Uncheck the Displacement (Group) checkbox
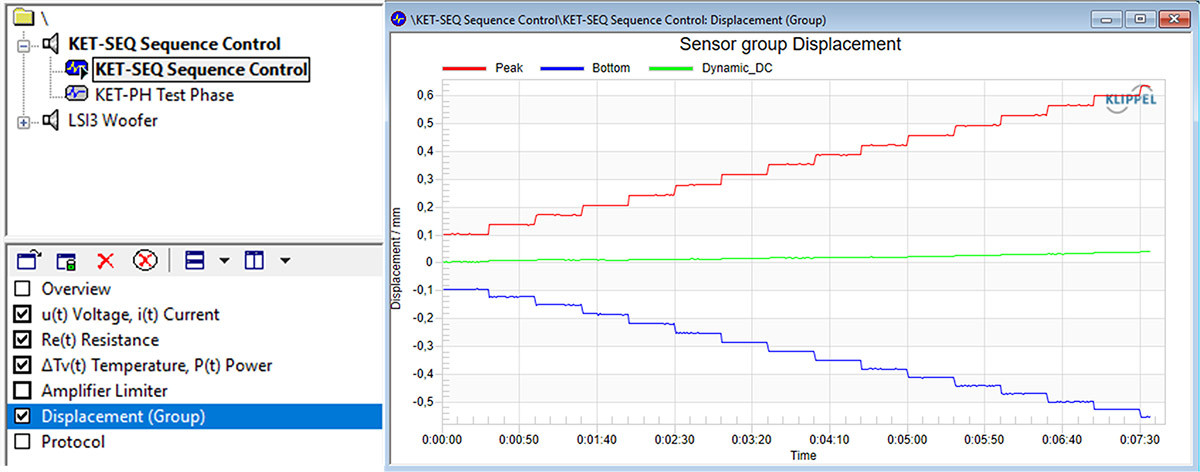The image size is (1200, 472). (22, 416)
